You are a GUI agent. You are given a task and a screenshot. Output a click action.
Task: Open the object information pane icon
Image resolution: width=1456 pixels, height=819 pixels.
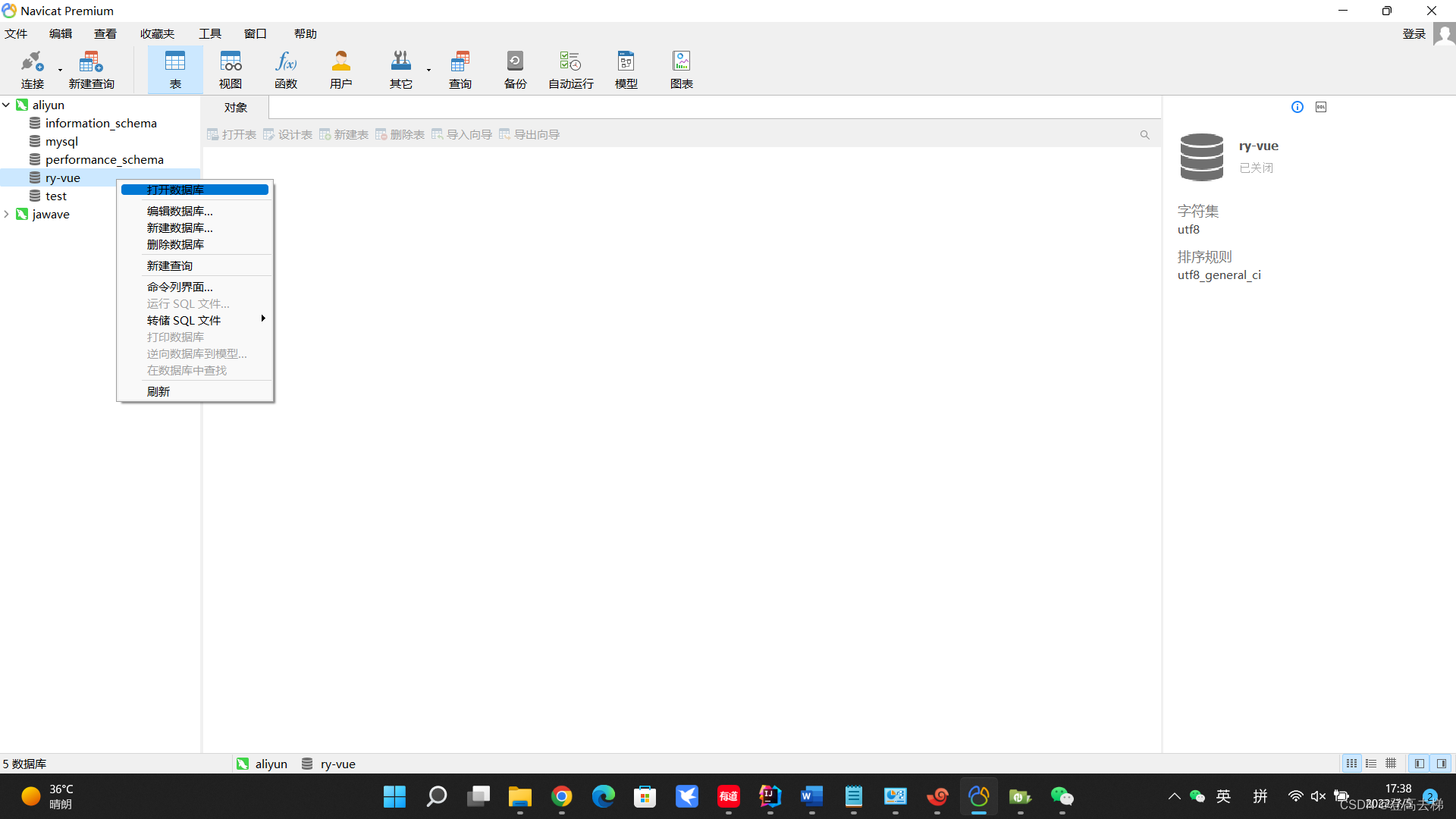tap(1297, 106)
